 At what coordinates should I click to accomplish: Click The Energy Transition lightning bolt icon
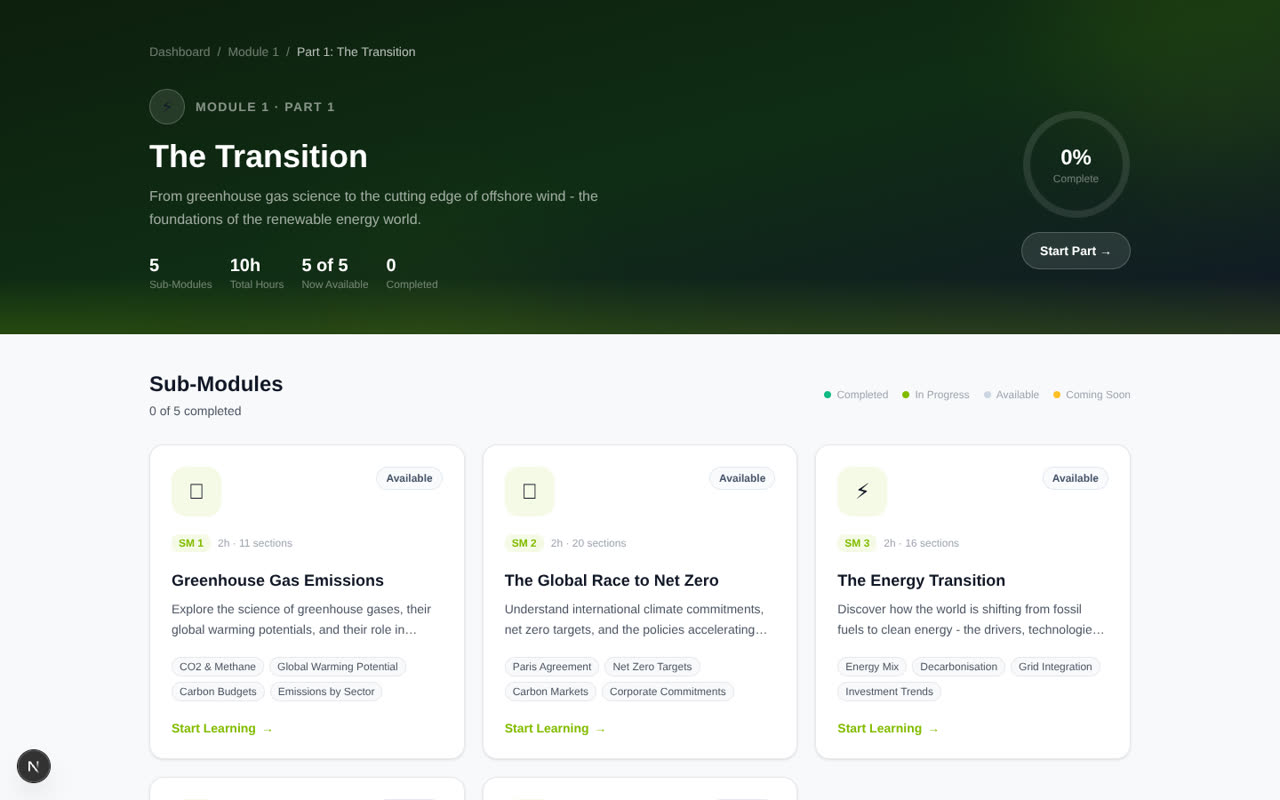862,491
